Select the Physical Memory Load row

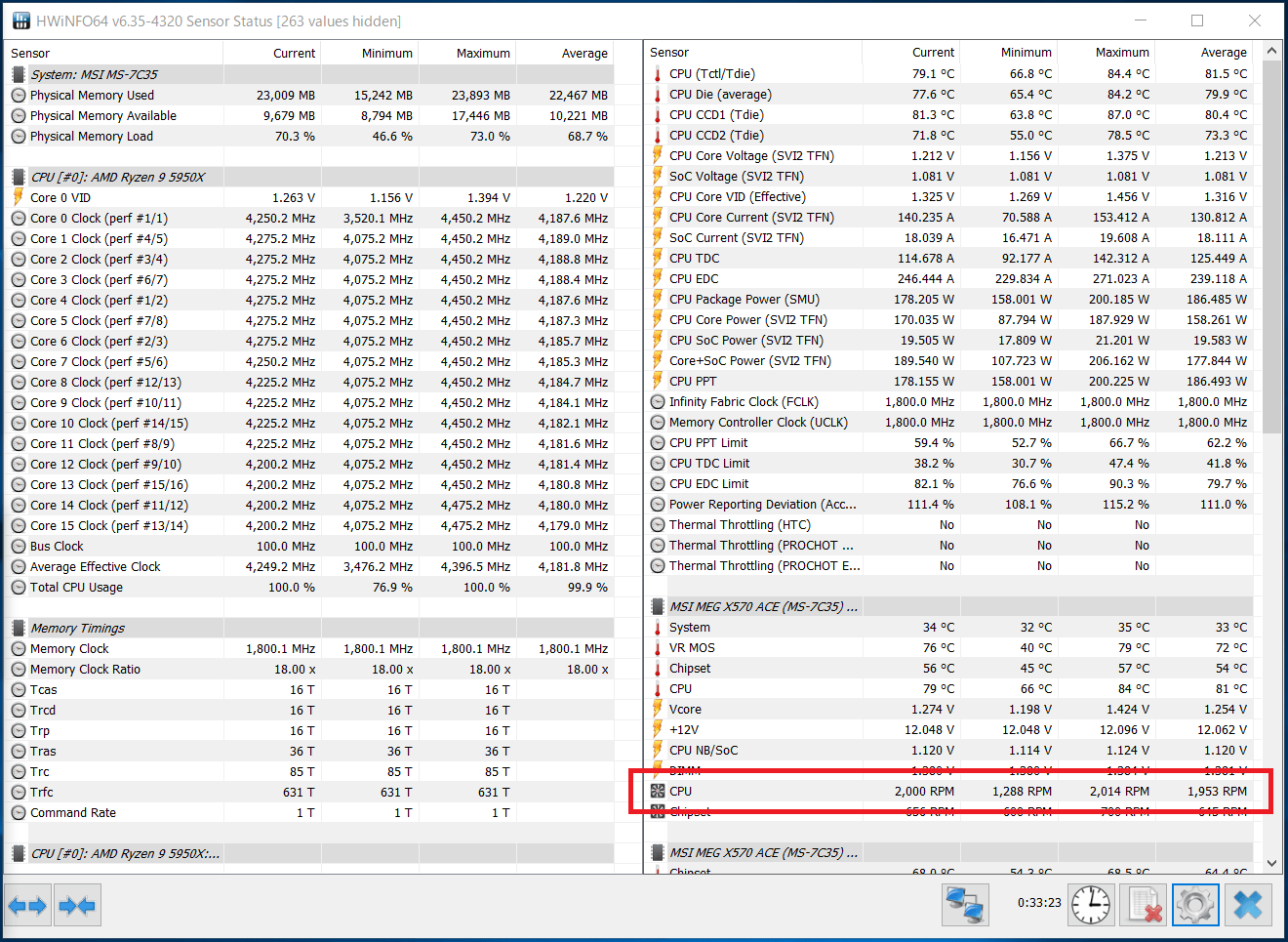click(310, 136)
